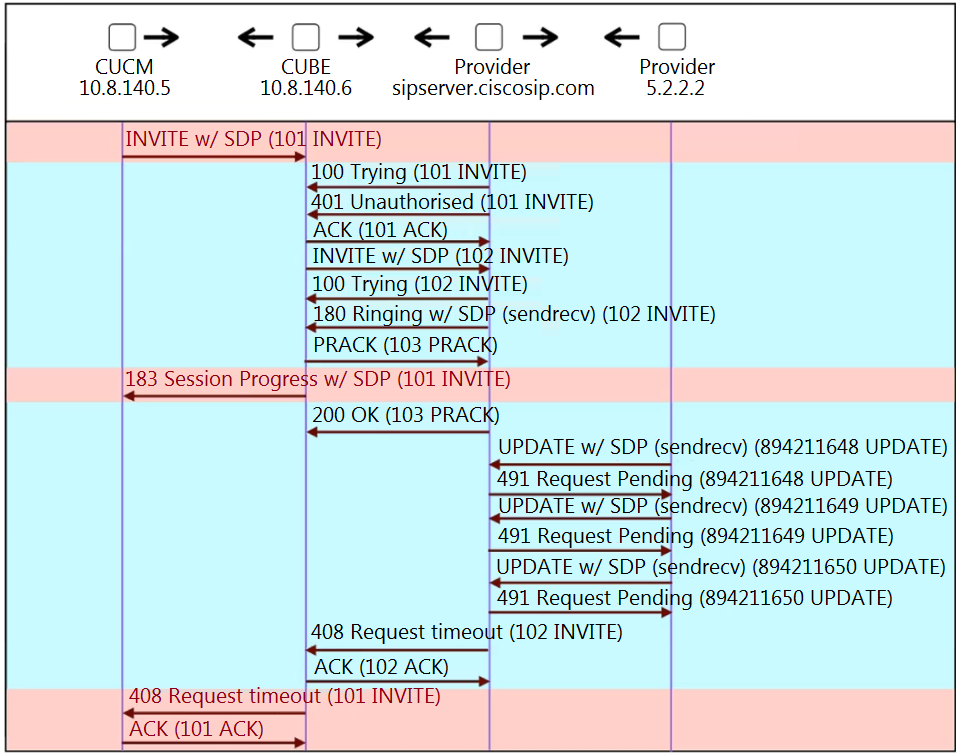
Task: Open the 183 Session Progress message
Action: click(x=317, y=380)
